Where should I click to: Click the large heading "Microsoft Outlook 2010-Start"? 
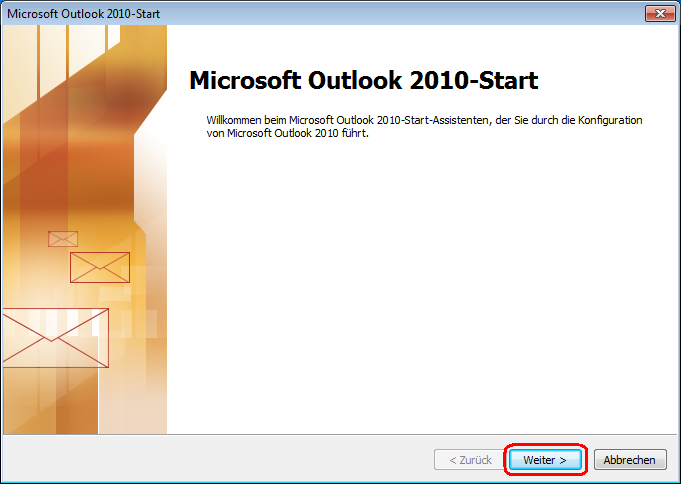pos(364,80)
